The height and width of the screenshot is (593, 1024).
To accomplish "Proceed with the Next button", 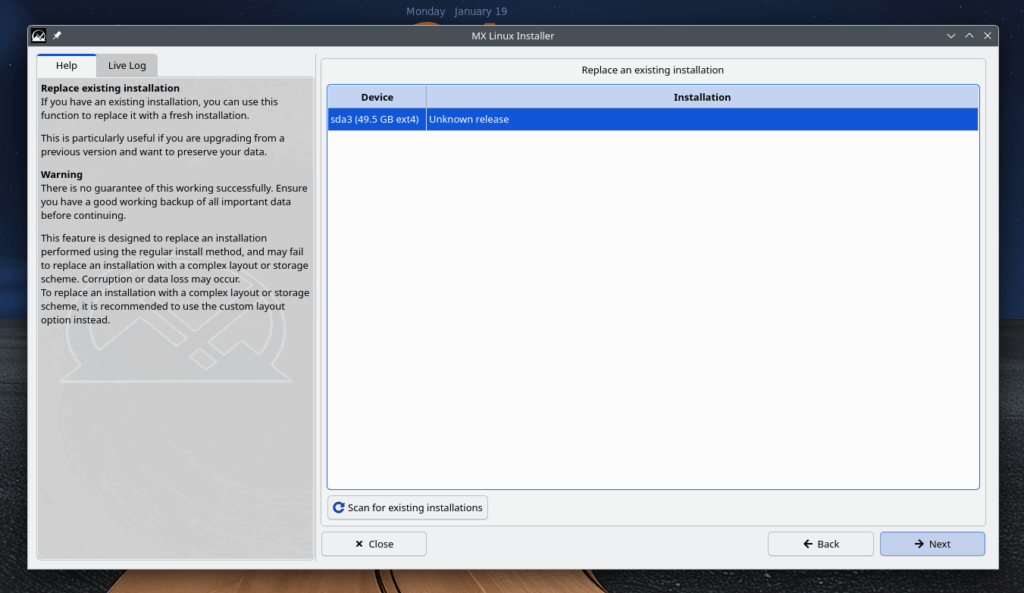I will tap(932, 544).
